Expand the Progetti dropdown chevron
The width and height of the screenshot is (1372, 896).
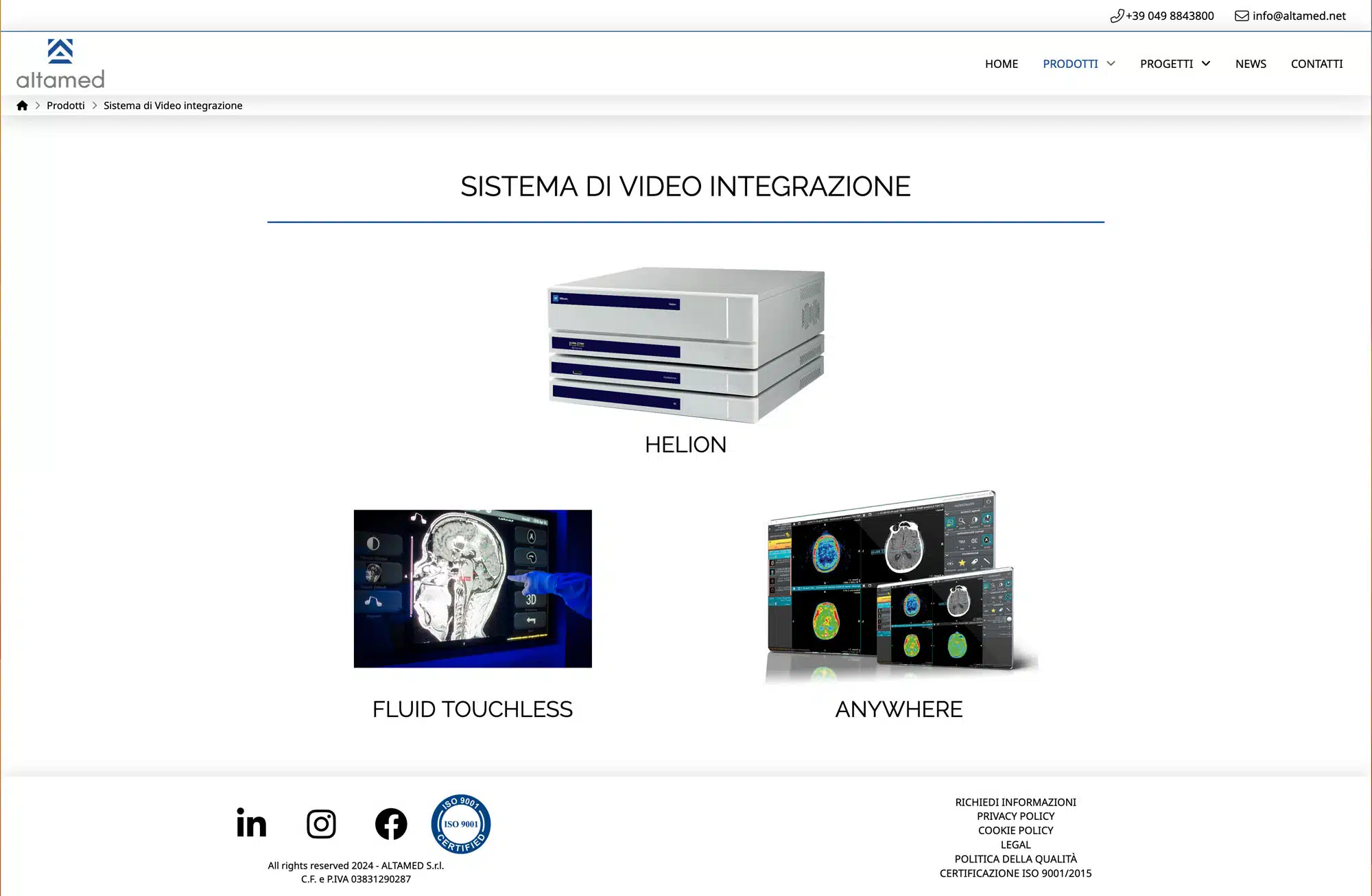click(1206, 64)
